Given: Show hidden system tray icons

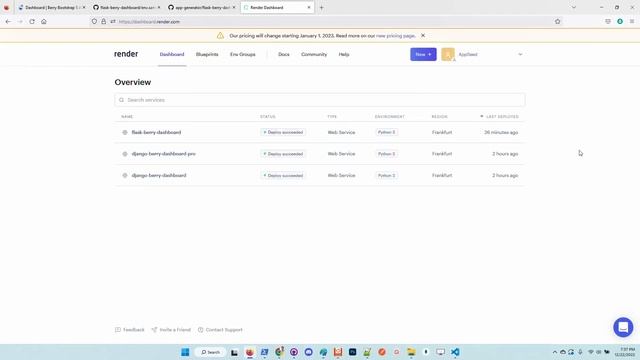Looking at the screenshot, I should coord(555,352).
